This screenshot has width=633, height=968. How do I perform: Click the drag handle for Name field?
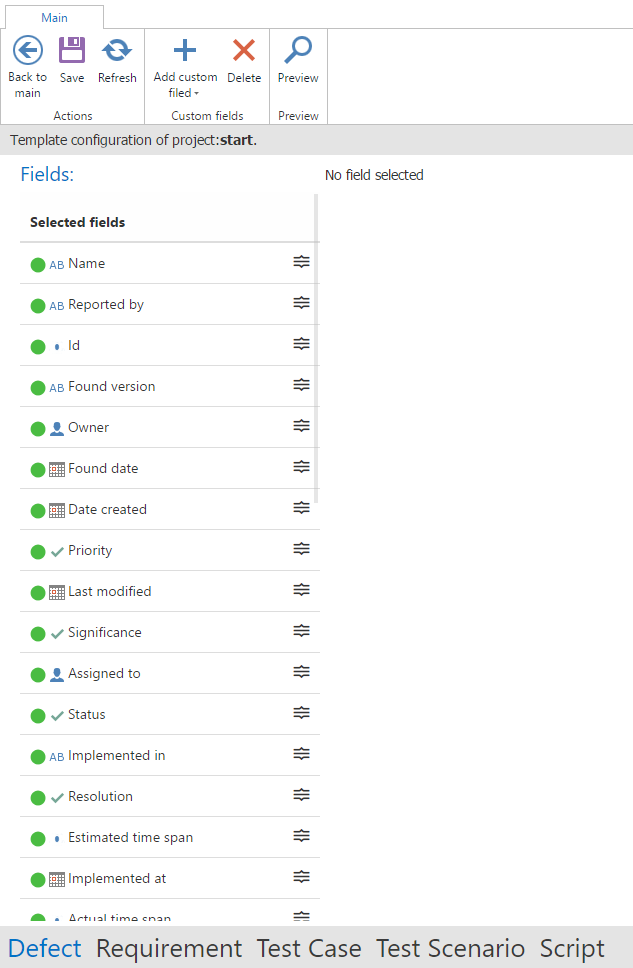[x=301, y=263]
